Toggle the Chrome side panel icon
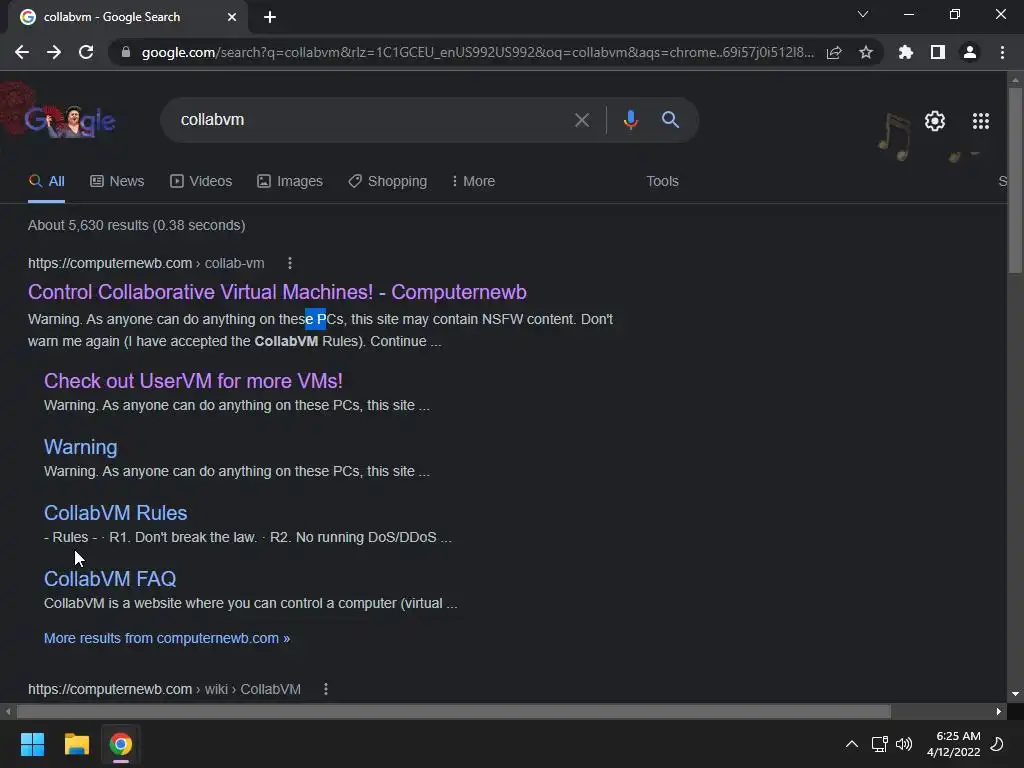The width and height of the screenshot is (1024, 768). click(x=938, y=52)
